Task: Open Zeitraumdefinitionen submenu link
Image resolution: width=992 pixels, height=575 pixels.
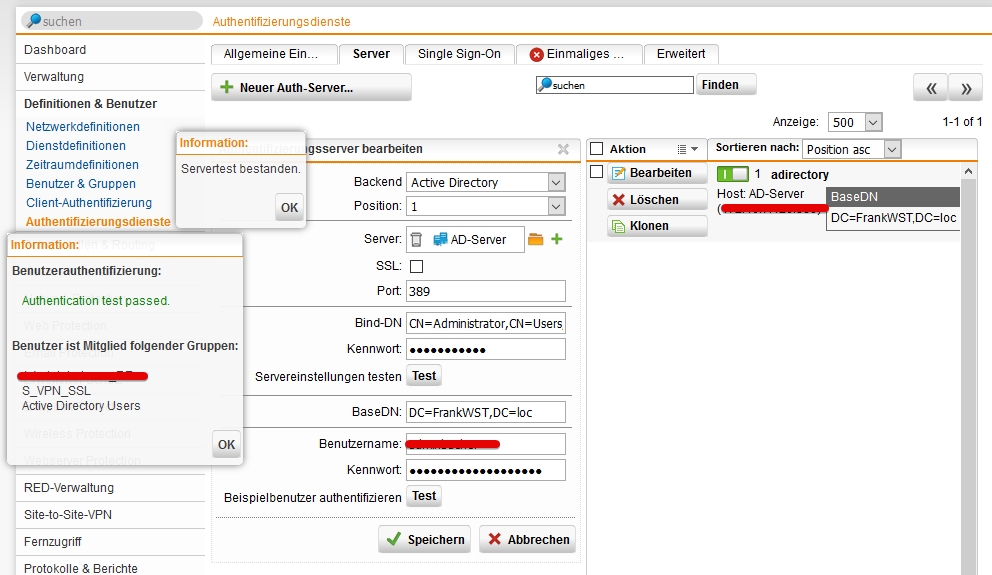Action: click(82, 164)
